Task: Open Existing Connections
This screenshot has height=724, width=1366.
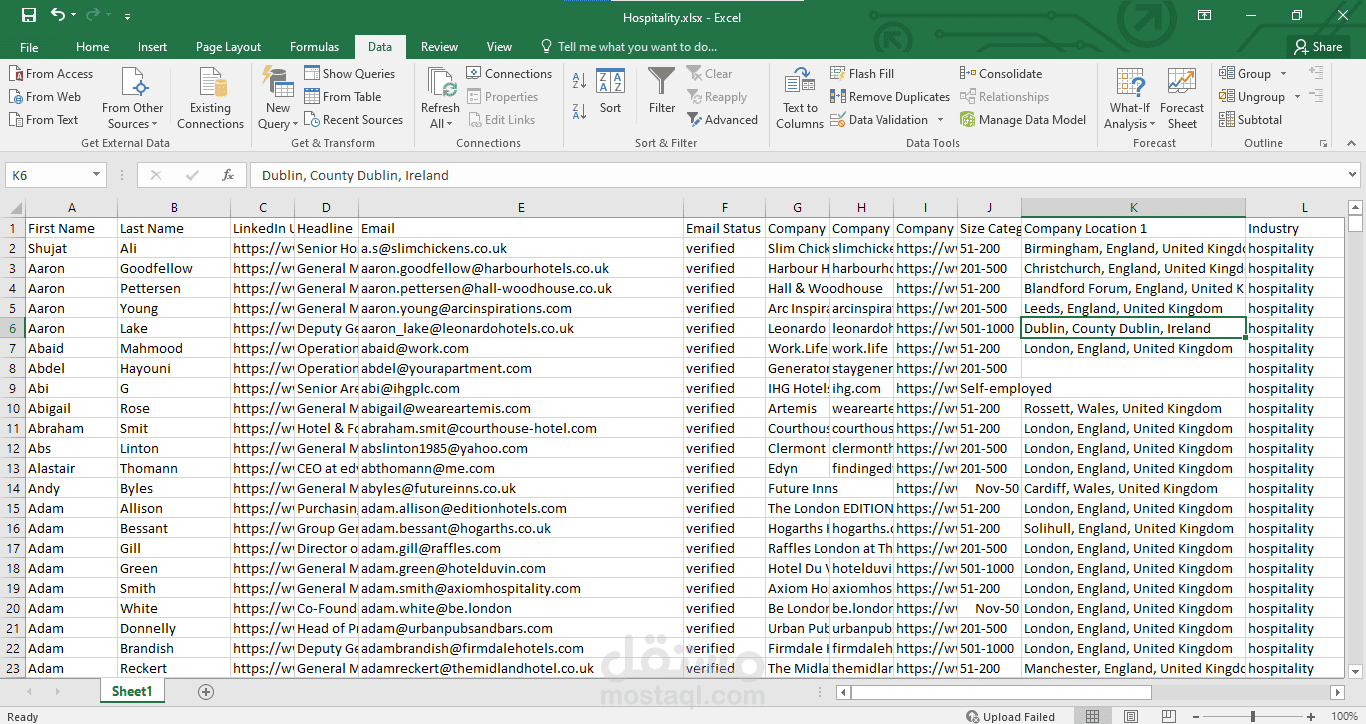Action: [x=210, y=98]
